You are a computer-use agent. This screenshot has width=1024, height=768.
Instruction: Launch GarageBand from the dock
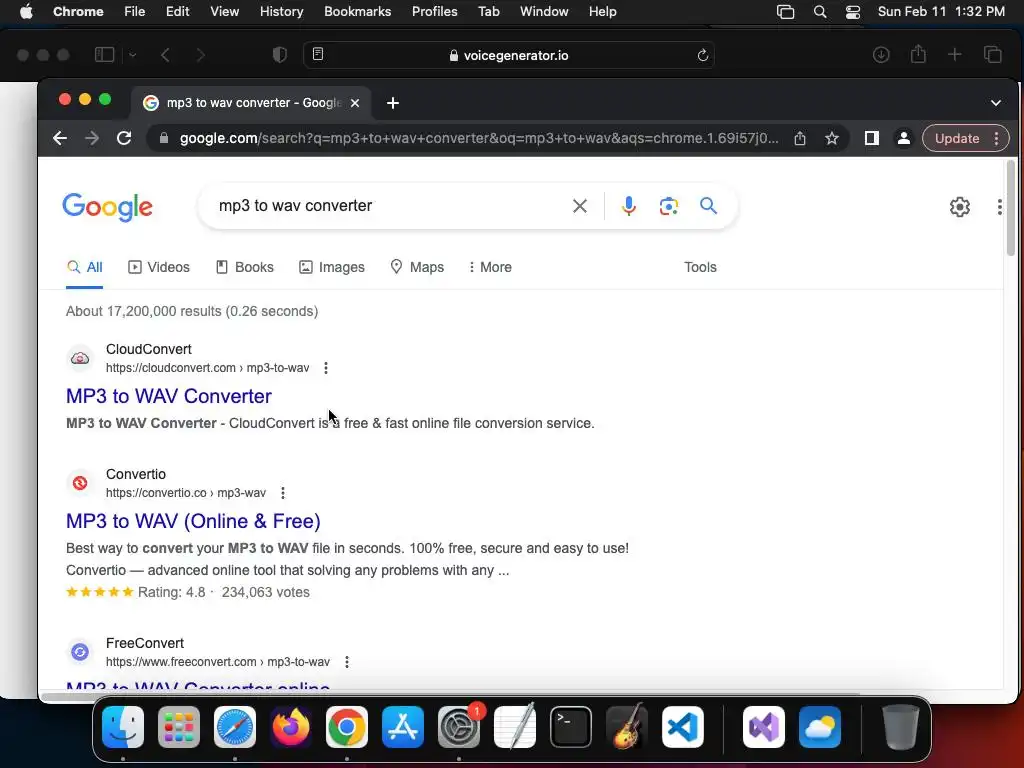(627, 727)
